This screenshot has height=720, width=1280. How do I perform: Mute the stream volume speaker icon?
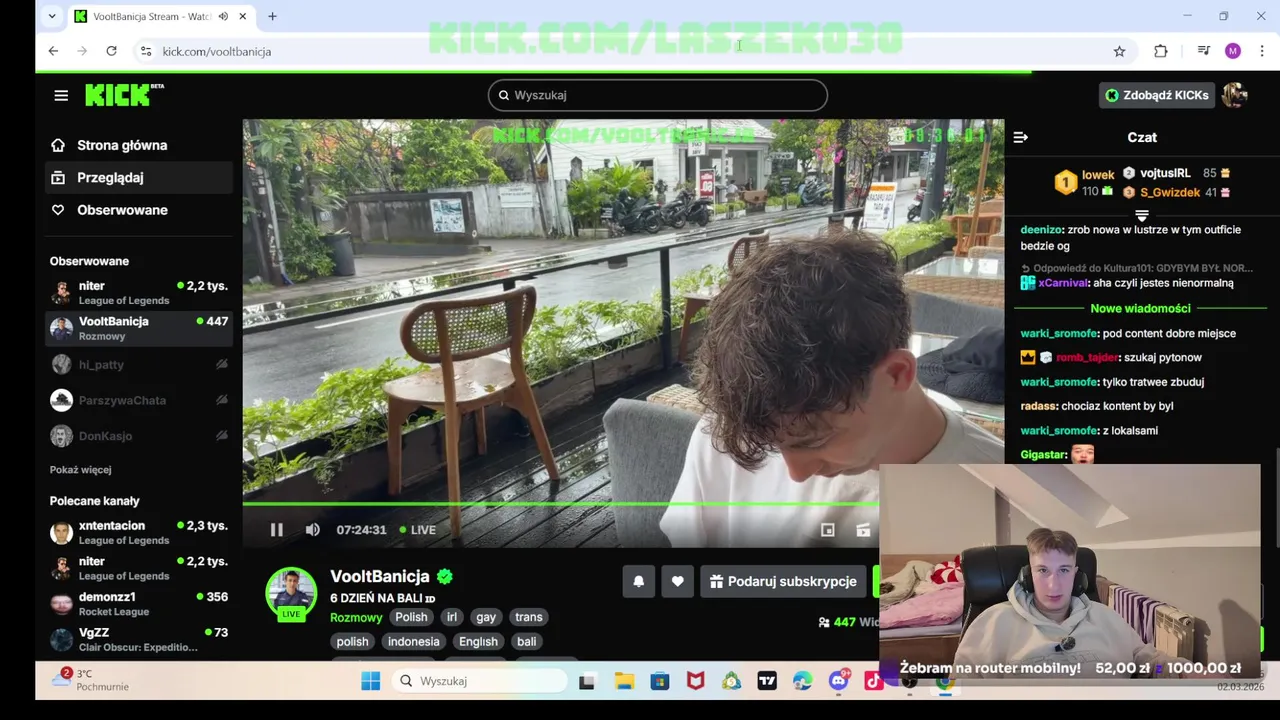(313, 530)
